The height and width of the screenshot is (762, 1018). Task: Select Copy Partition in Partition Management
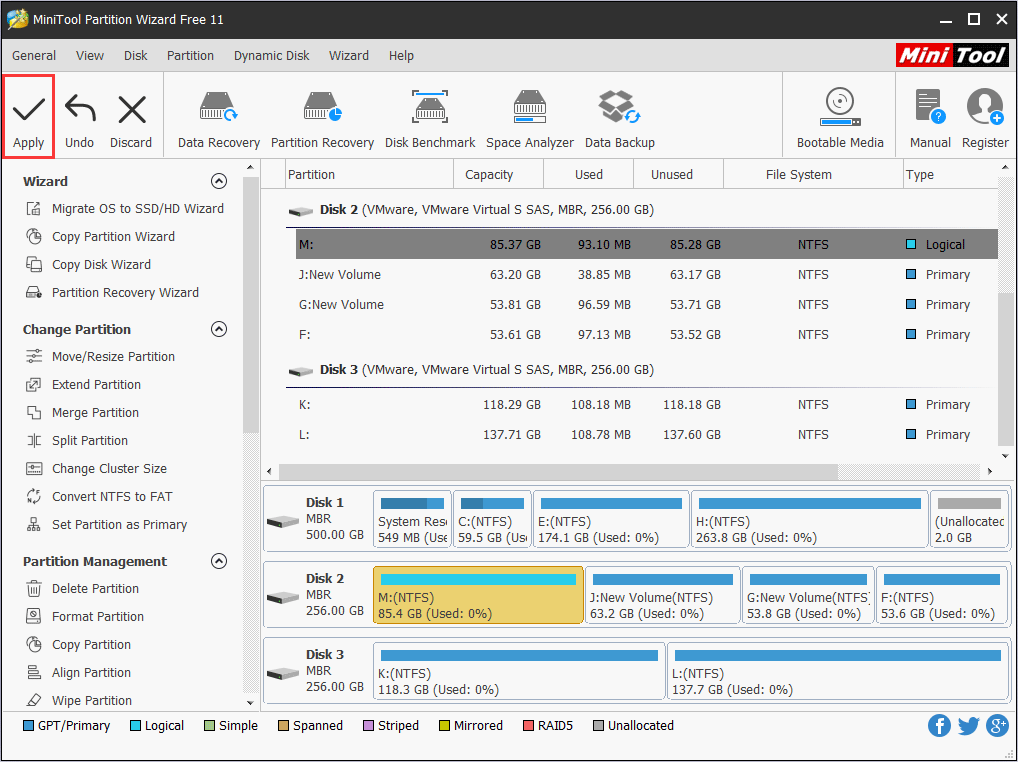tap(78, 644)
